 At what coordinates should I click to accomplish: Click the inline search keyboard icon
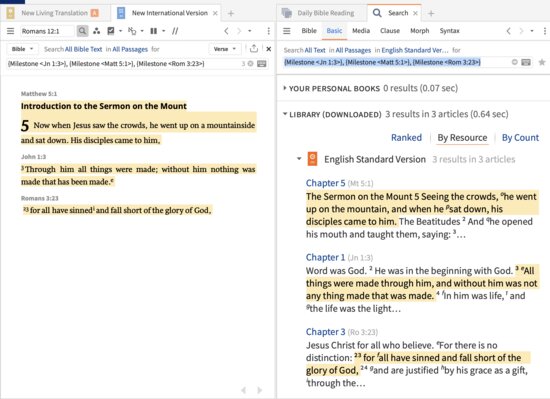tap(262, 64)
